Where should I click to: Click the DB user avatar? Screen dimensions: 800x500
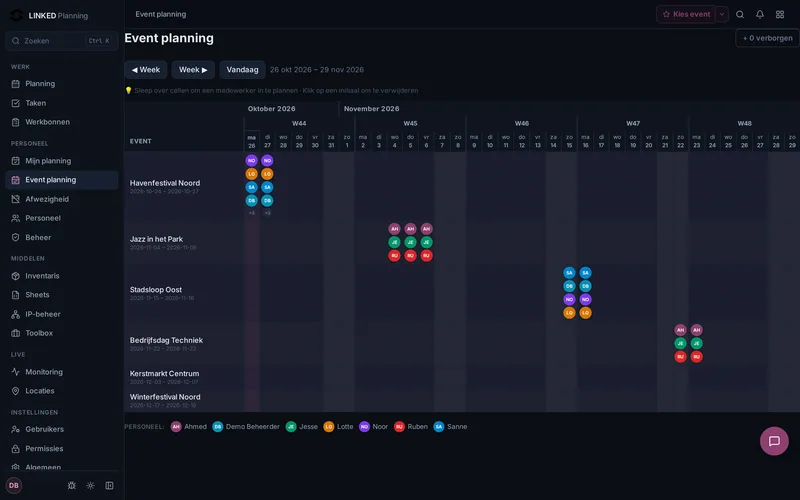[x=14, y=485]
